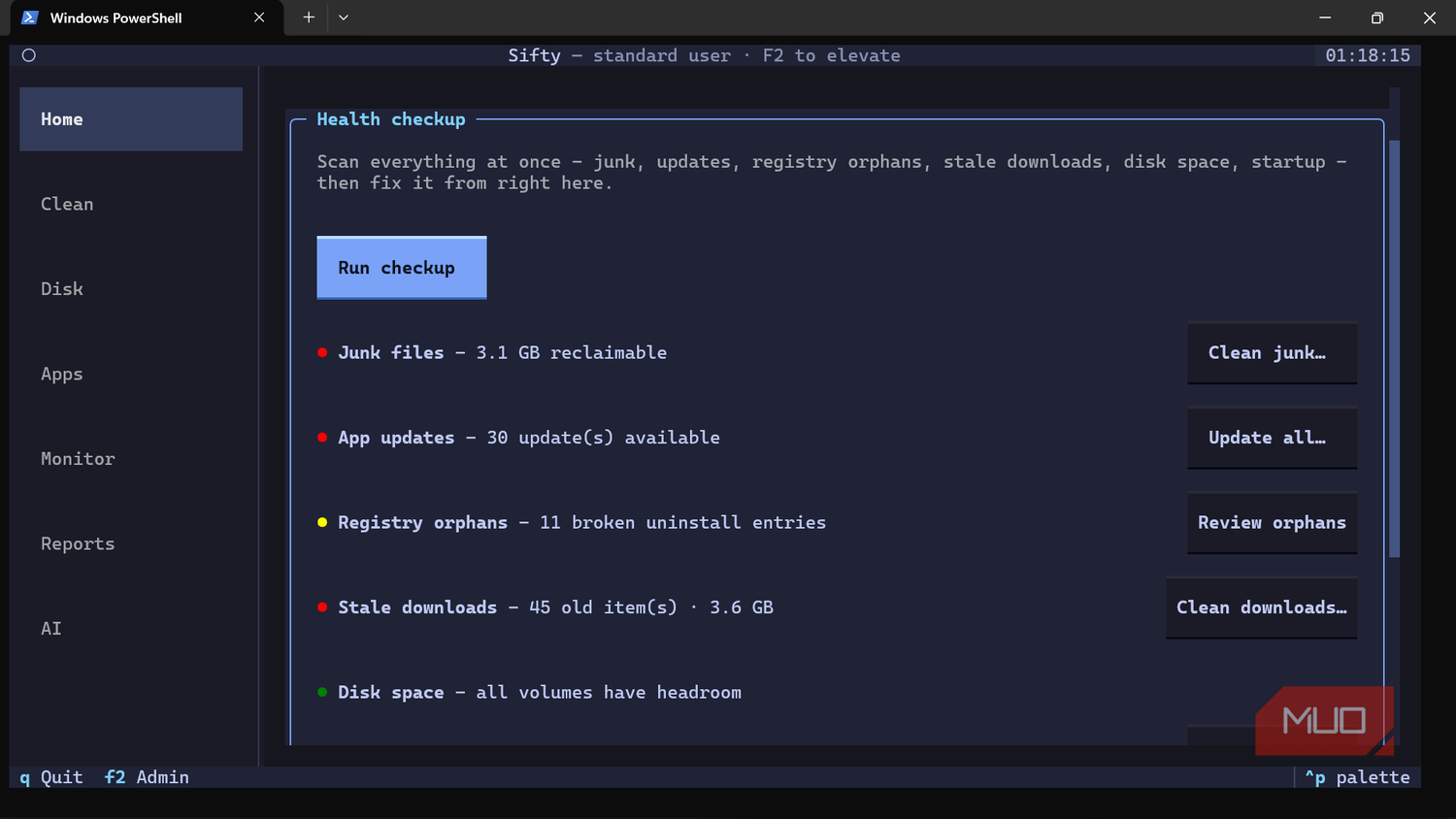This screenshot has width=1456, height=819.
Task: Click the Clean junk… button
Action: 1272,353
